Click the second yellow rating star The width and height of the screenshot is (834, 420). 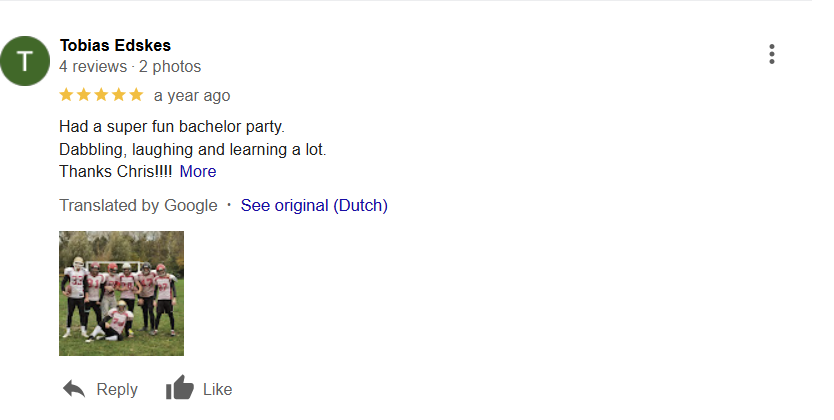[84, 95]
